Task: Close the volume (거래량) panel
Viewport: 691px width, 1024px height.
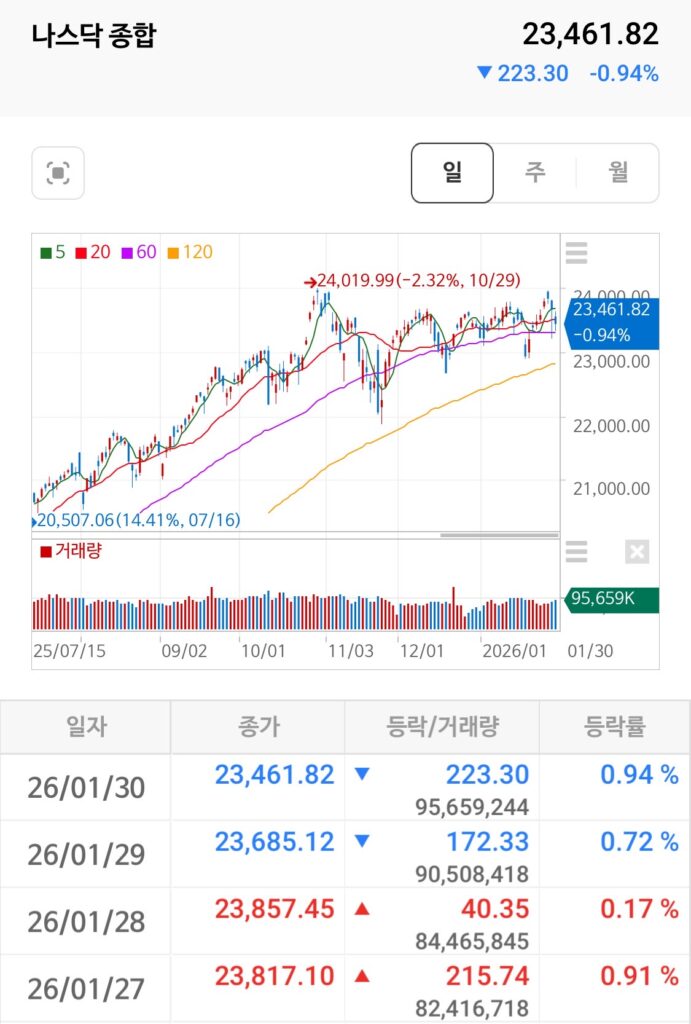Action: click(636, 551)
